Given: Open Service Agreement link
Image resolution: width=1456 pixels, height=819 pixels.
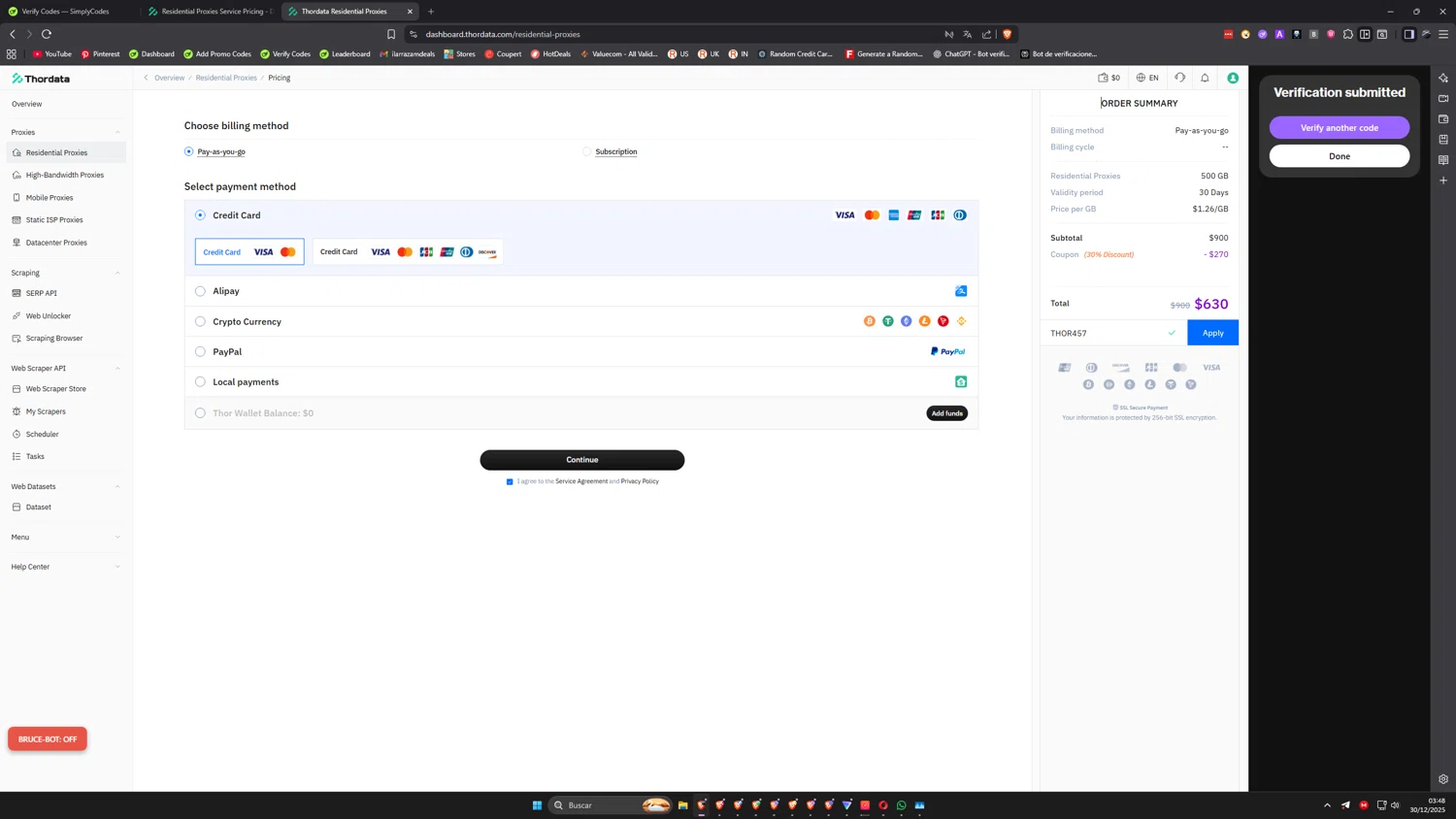Looking at the screenshot, I should point(581,481).
